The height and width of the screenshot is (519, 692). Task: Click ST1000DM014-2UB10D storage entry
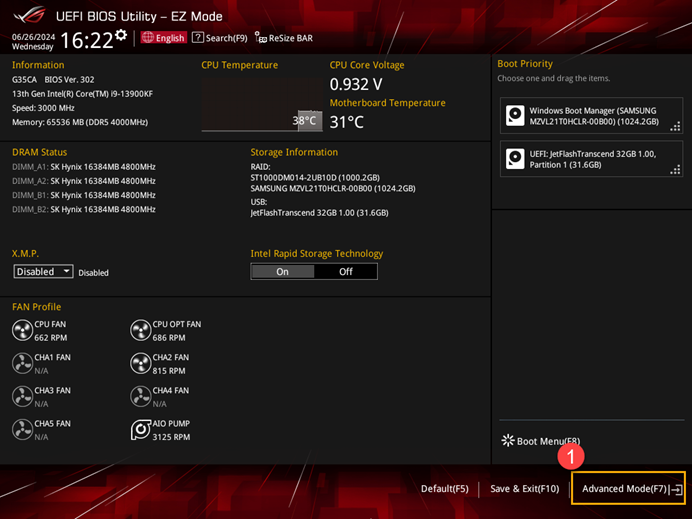tap(315, 177)
